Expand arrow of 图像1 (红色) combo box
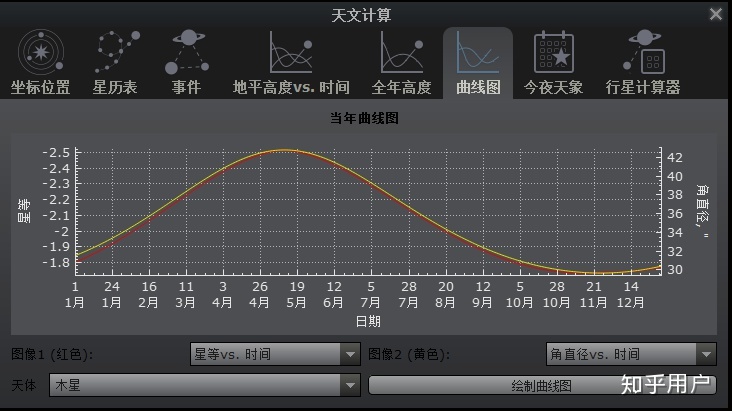732x411 pixels. (x=350, y=354)
